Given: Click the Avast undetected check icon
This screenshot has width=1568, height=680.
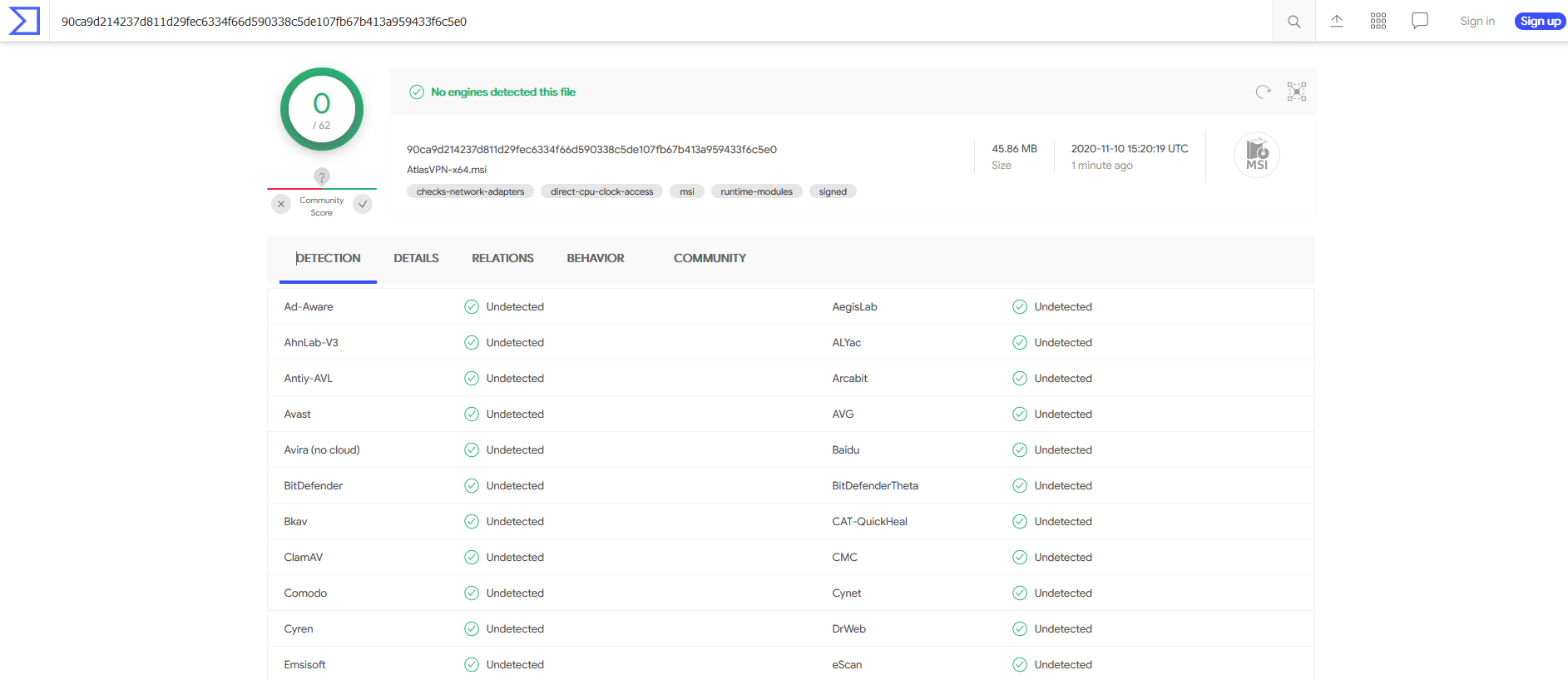Looking at the screenshot, I should [x=472, y=414].
